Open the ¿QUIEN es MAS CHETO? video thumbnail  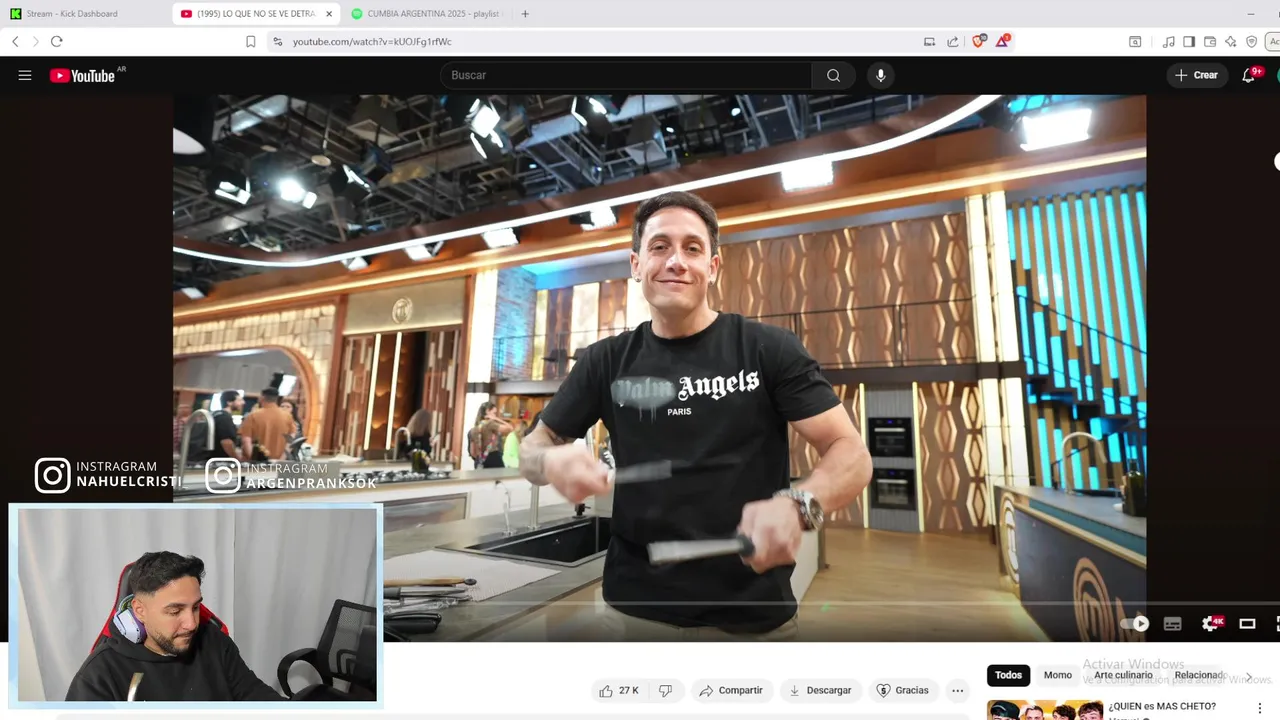point(1044,710)
